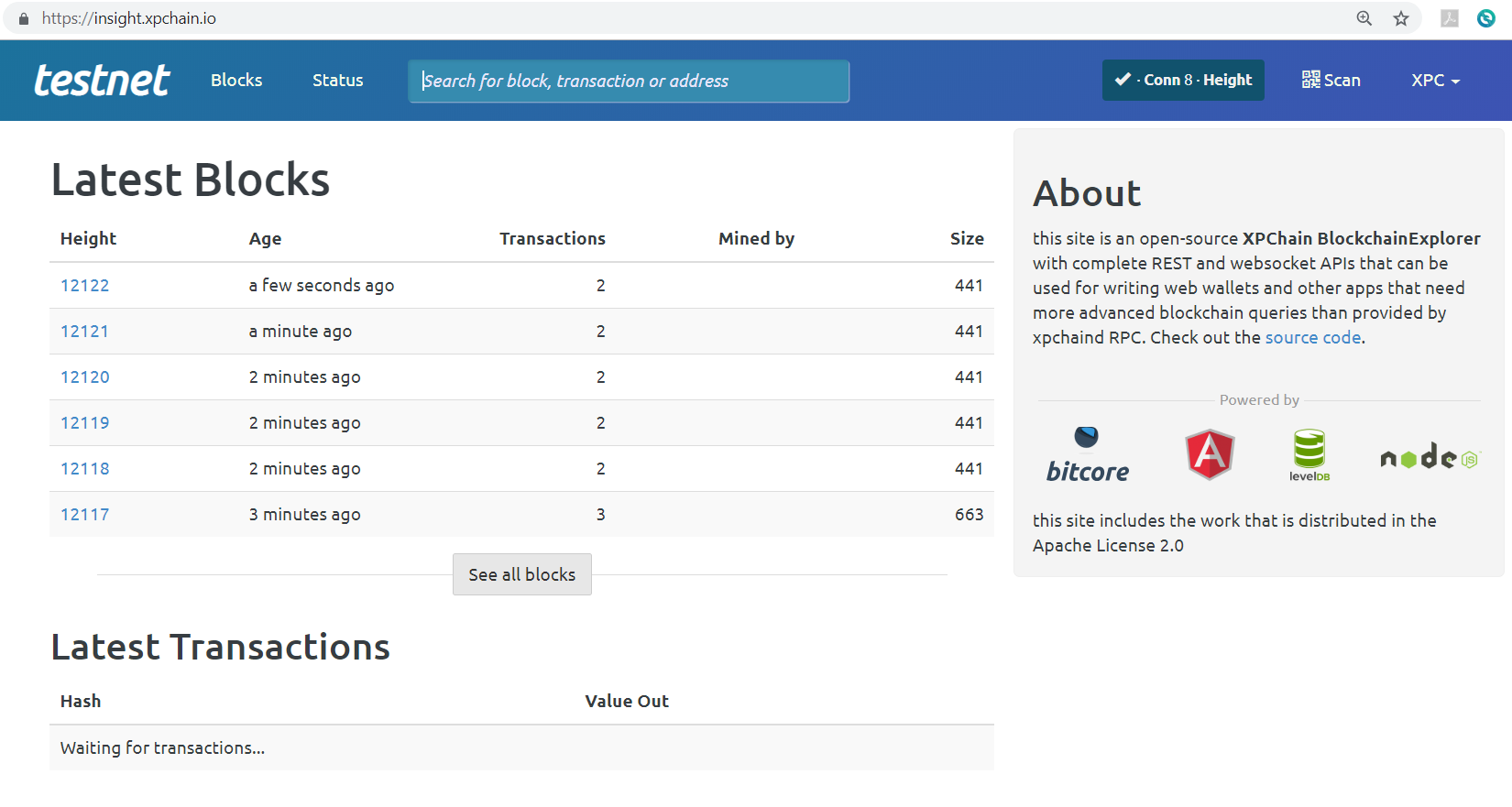Click See all blocks button

[x=522, y=574]
